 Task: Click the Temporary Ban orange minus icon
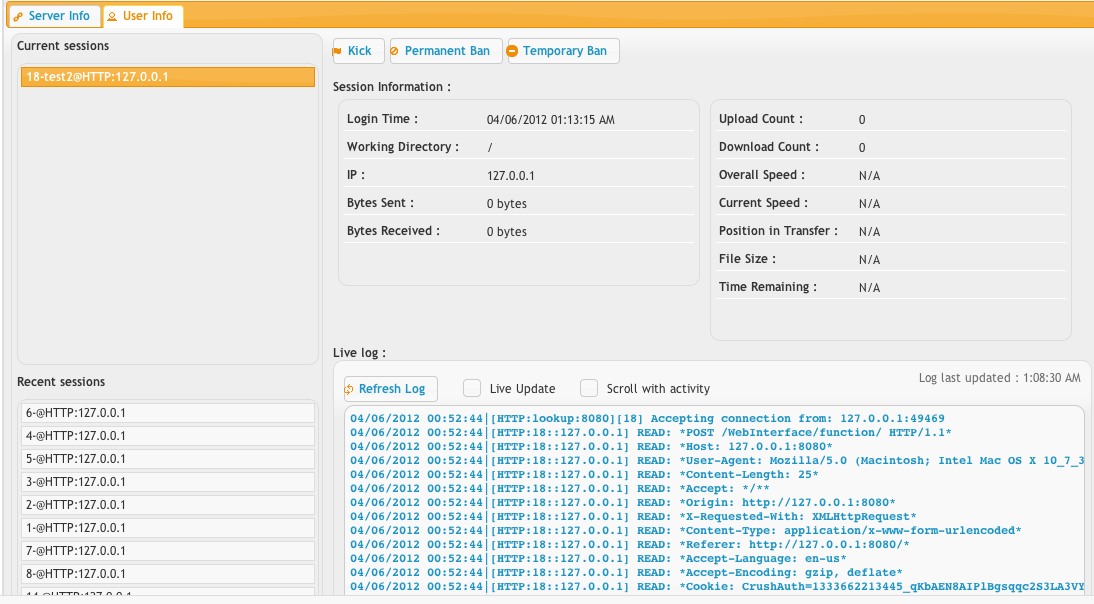(x=512, y=52)
